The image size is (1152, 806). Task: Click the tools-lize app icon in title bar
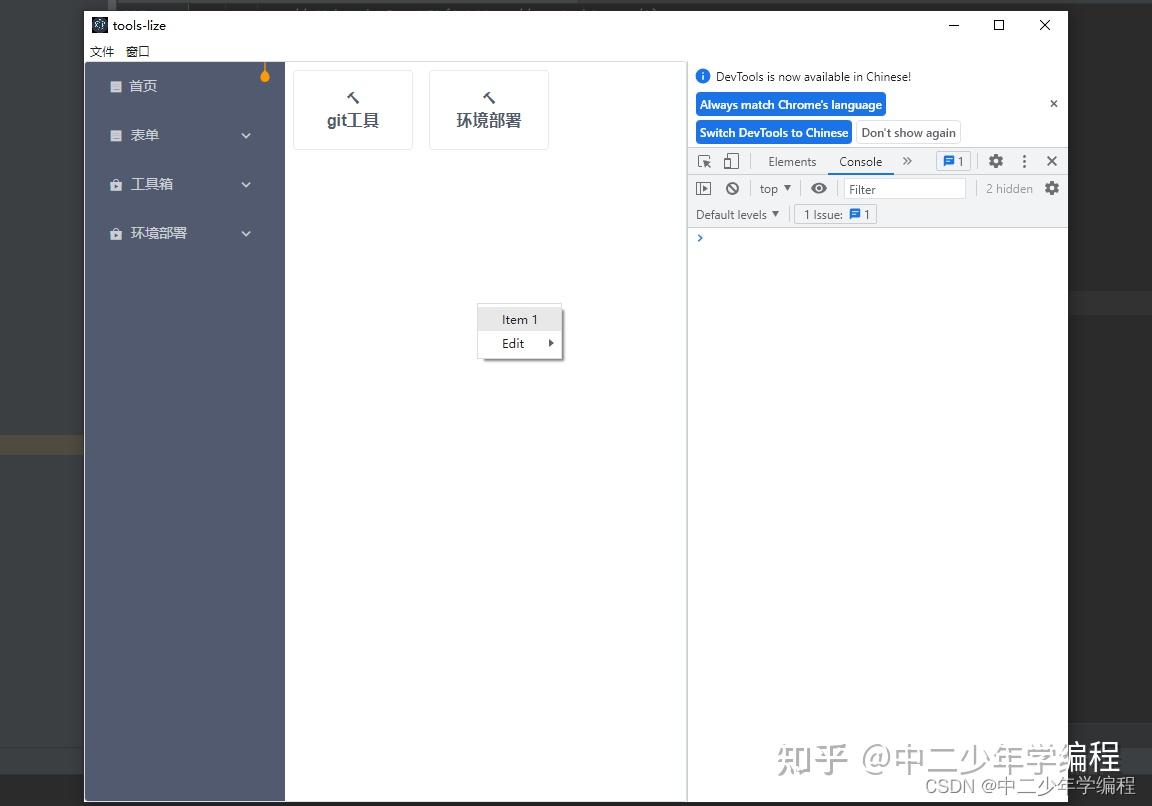point(100,25)
